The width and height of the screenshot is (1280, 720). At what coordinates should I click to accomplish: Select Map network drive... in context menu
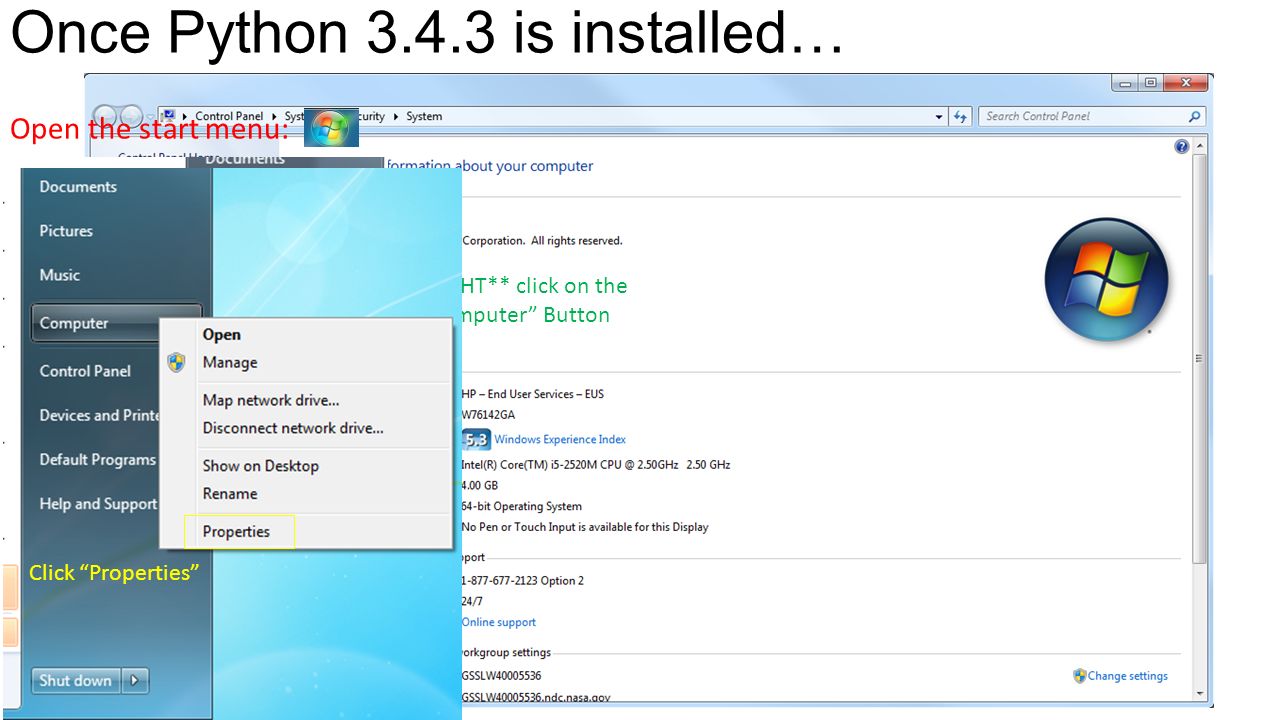pos(271,400)
